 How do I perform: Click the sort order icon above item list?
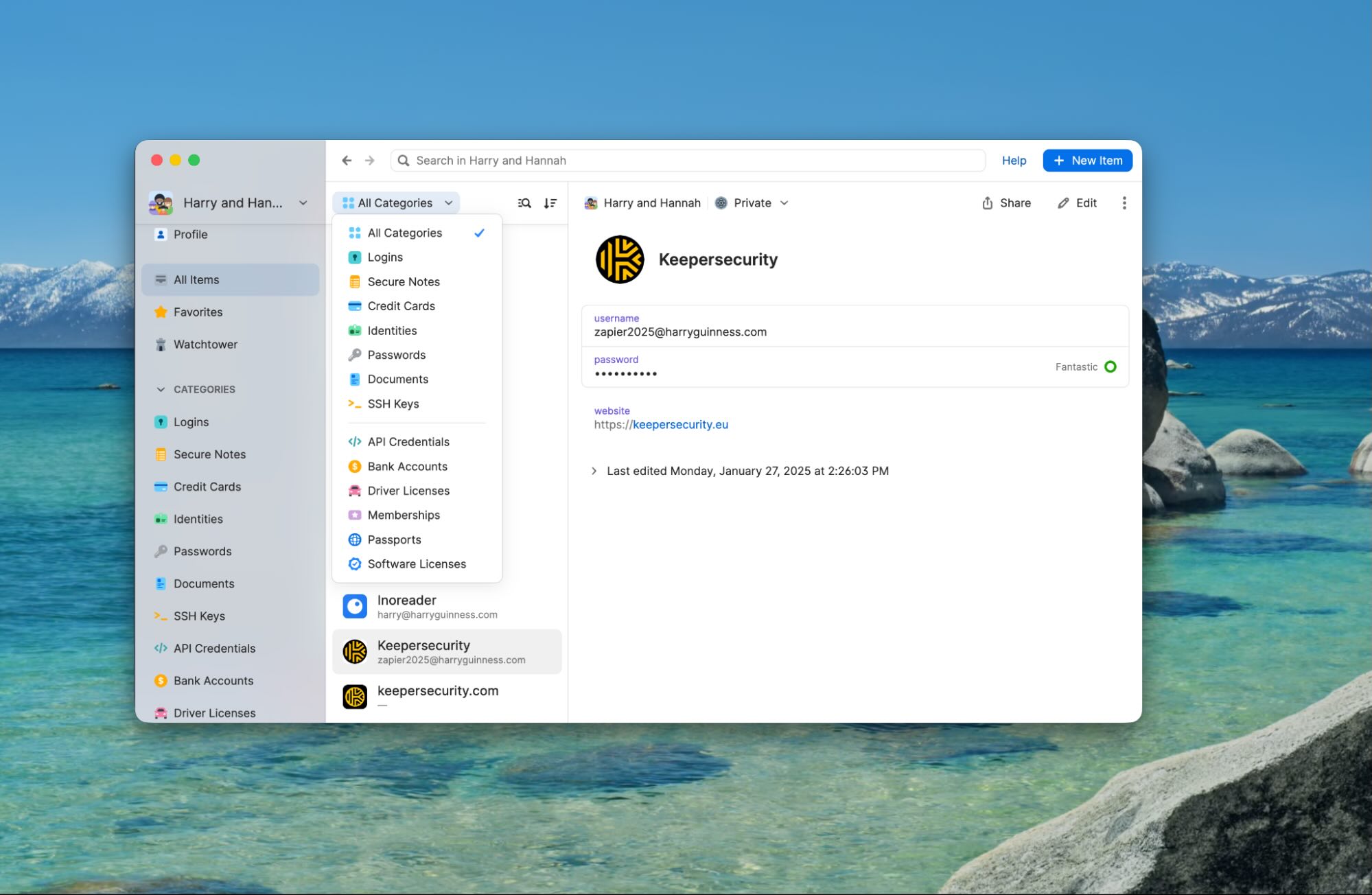[x=549, y=202]
